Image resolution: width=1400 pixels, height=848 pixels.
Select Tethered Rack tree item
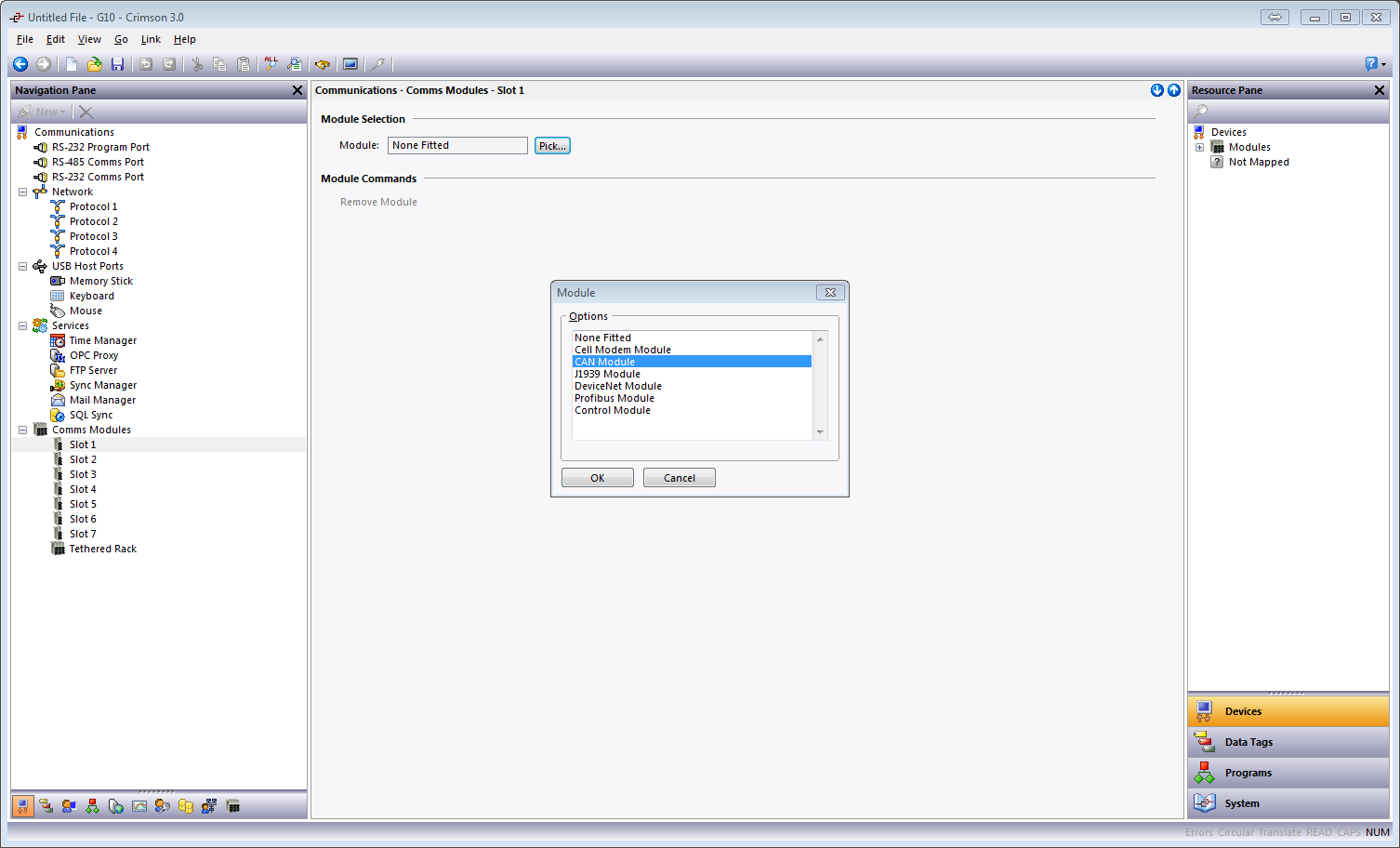point(103,549)
